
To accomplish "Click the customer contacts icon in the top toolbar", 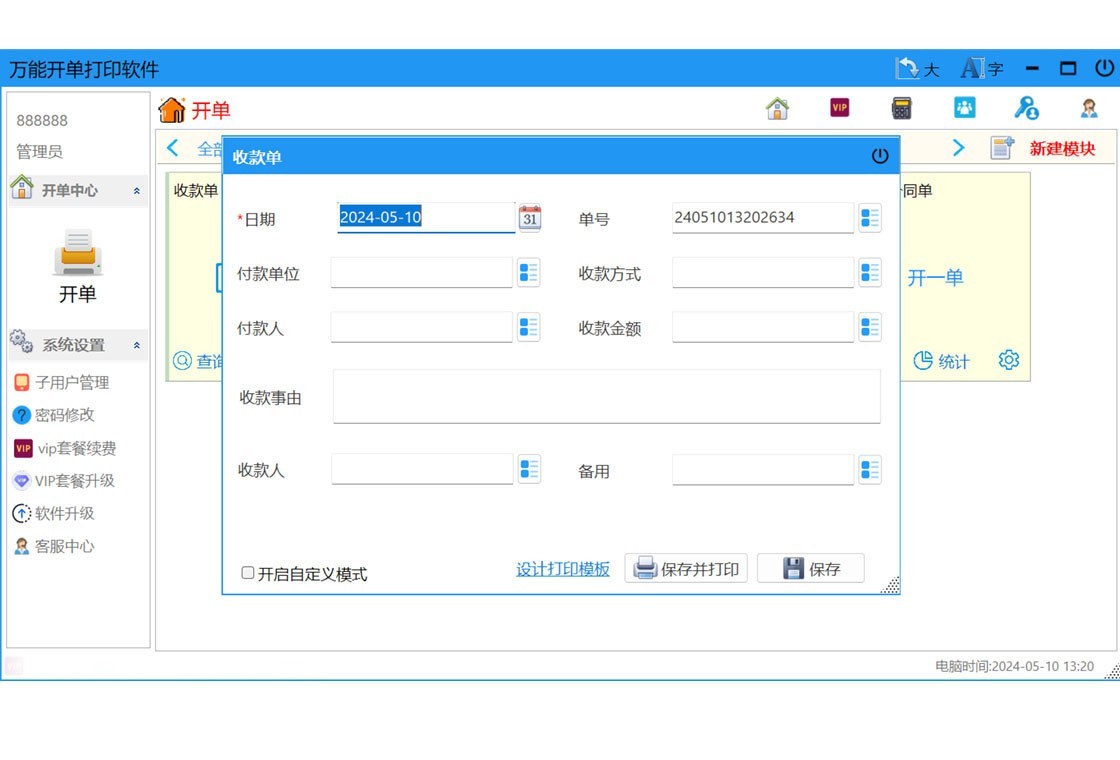I will [964, 107].
